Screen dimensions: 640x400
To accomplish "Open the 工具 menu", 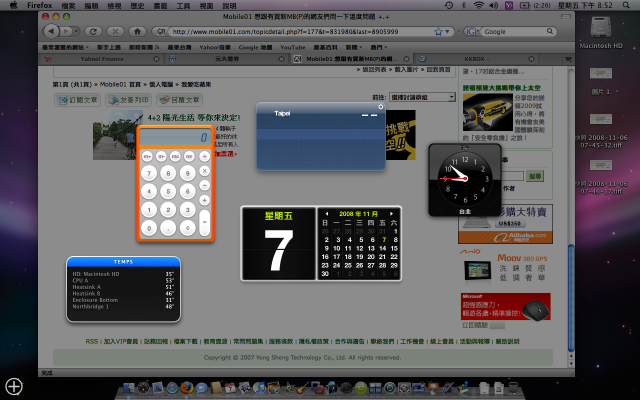I will (183, 6).
